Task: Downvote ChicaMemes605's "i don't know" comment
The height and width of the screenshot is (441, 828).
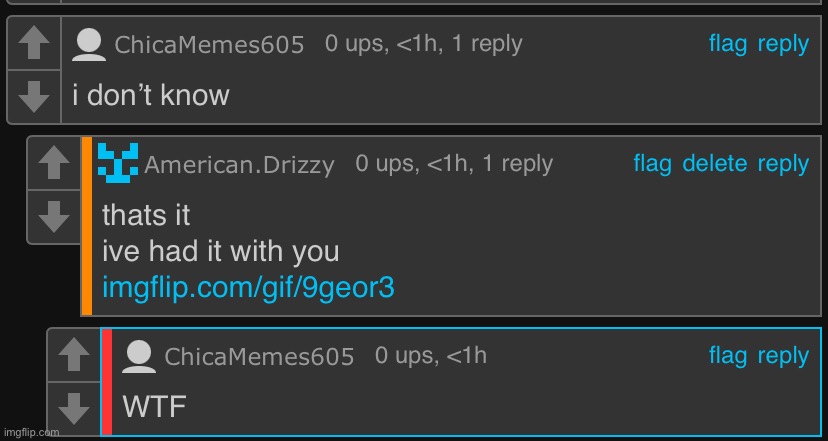Action: pos(34,97)
